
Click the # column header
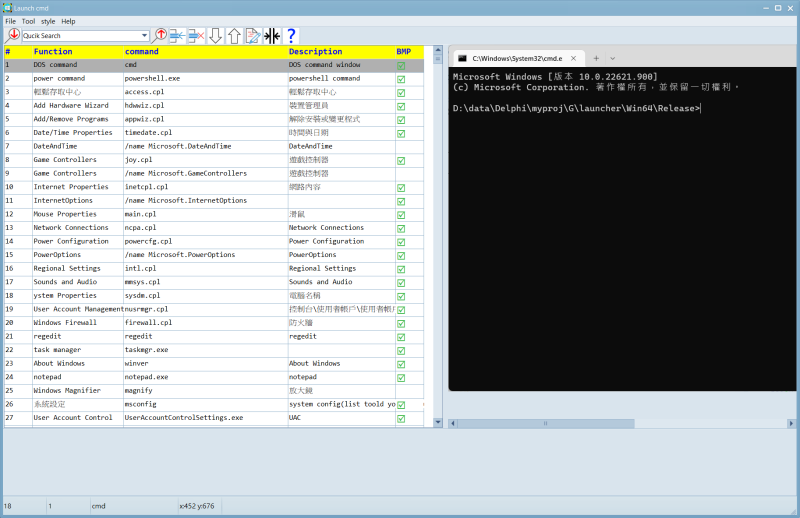(x=18, y=52)
